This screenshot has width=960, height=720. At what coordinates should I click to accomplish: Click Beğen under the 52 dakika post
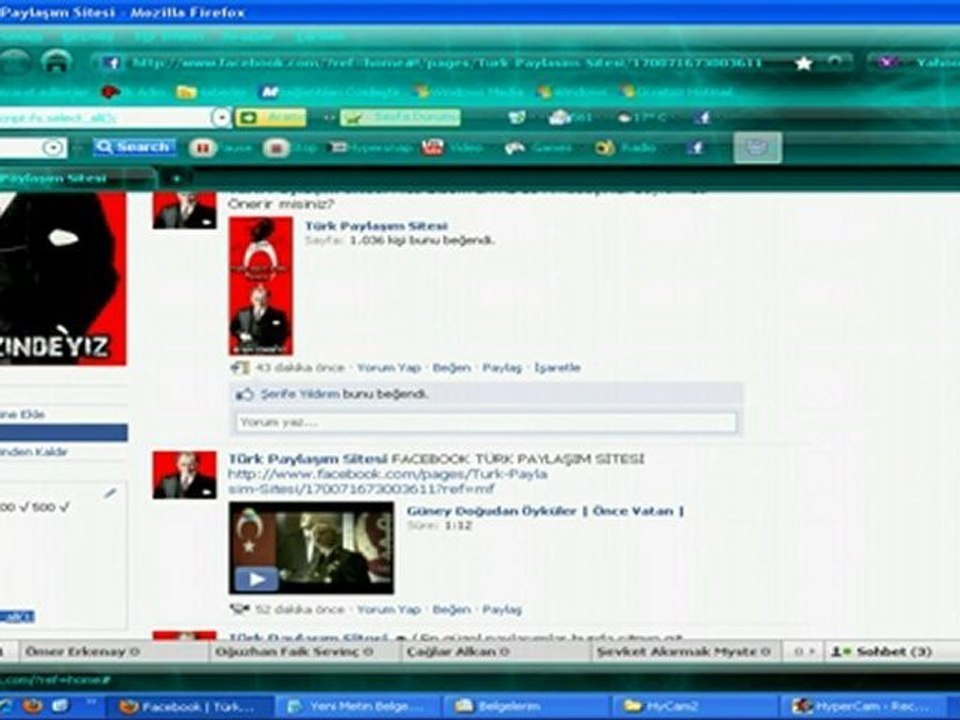click(451, 610)
